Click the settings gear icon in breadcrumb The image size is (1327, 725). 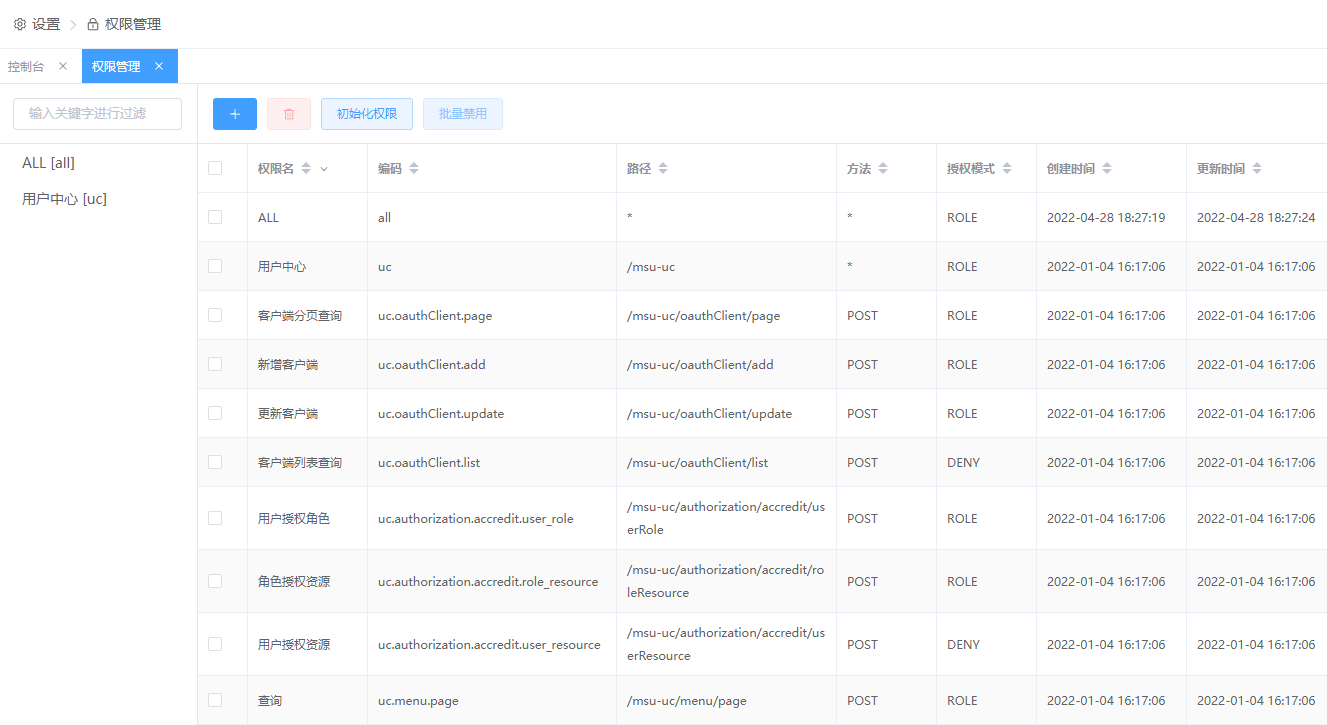click(20, 24)
